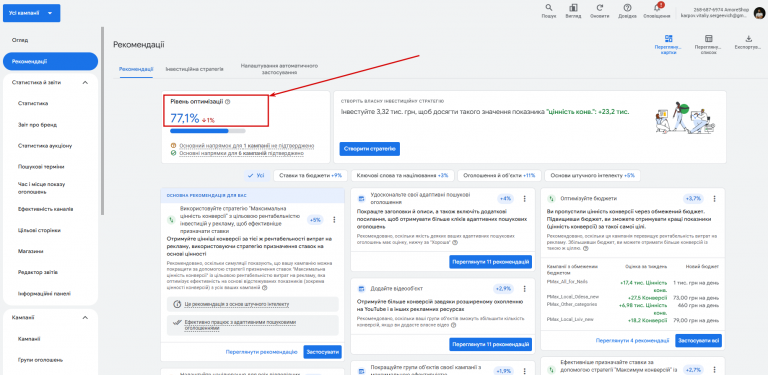
Task: Filter by Оголошення й об'єкти +11%
Action: click(499, 175)
